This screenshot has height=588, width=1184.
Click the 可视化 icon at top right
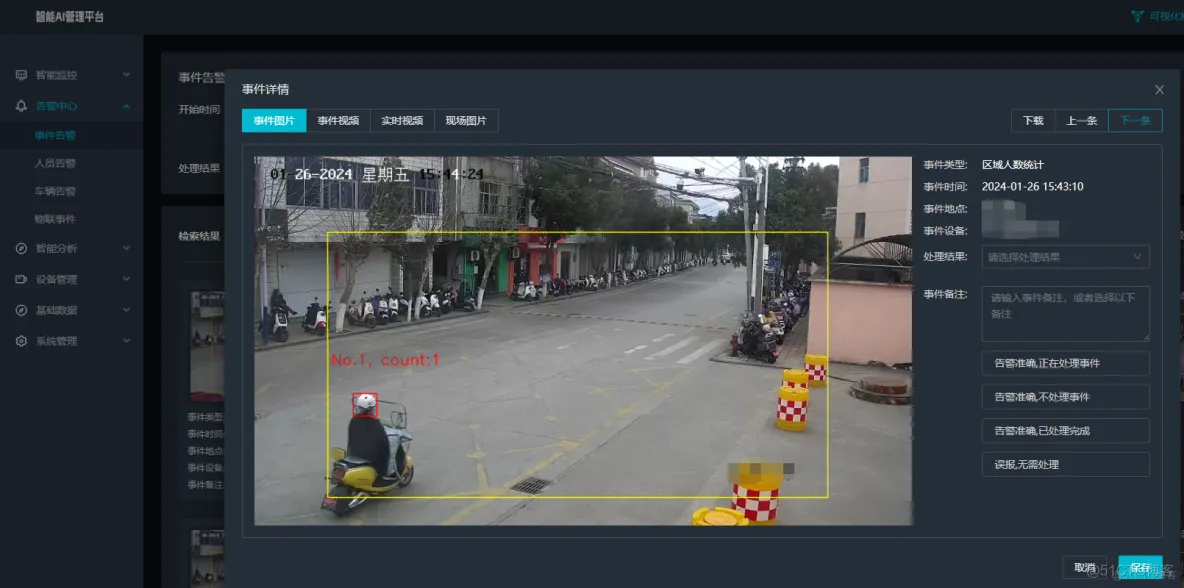[1138, 16]
